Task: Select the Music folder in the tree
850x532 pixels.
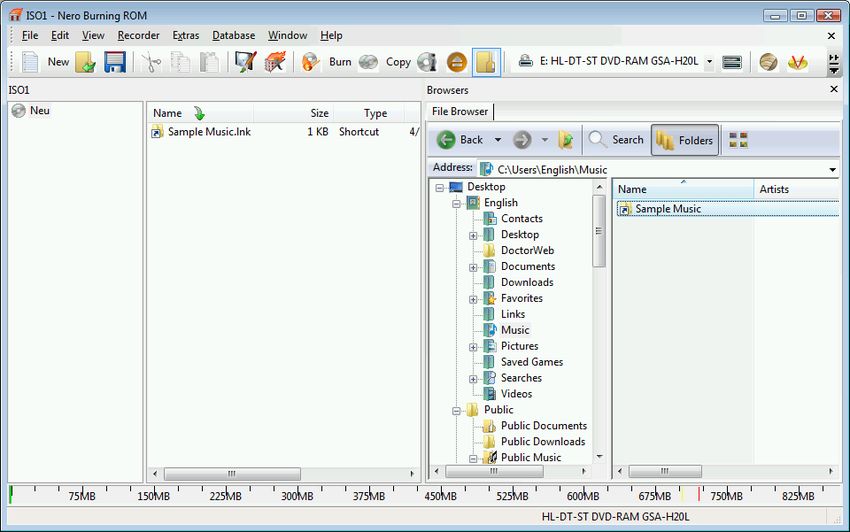Action: coord(515,330)
